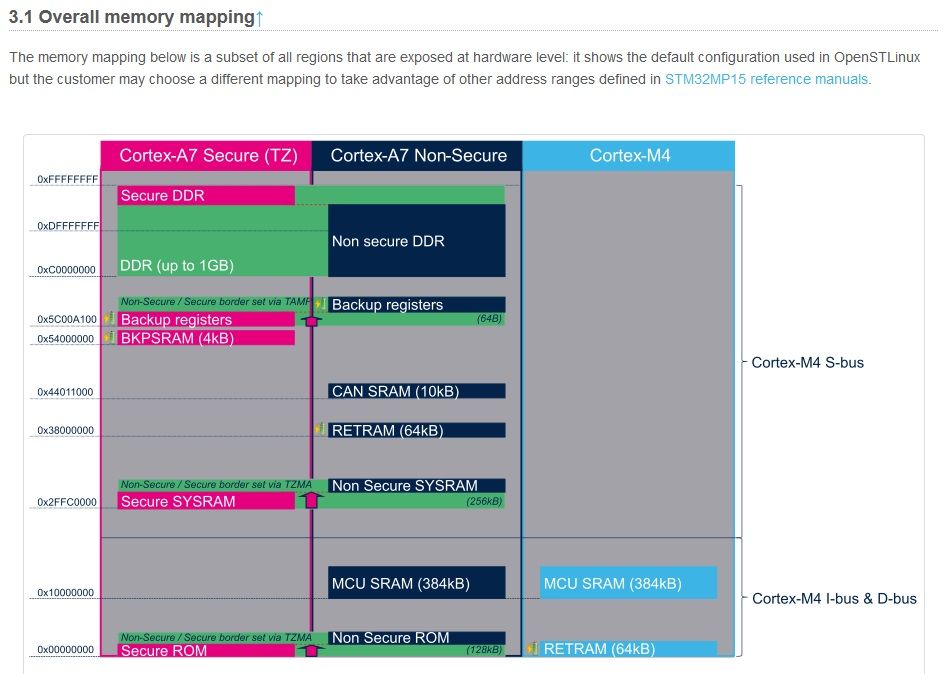Image resolution: width=946 pixels, height=674 pixels.
Task: Click the '(128kB)' size note
Action: pos(484,650)
